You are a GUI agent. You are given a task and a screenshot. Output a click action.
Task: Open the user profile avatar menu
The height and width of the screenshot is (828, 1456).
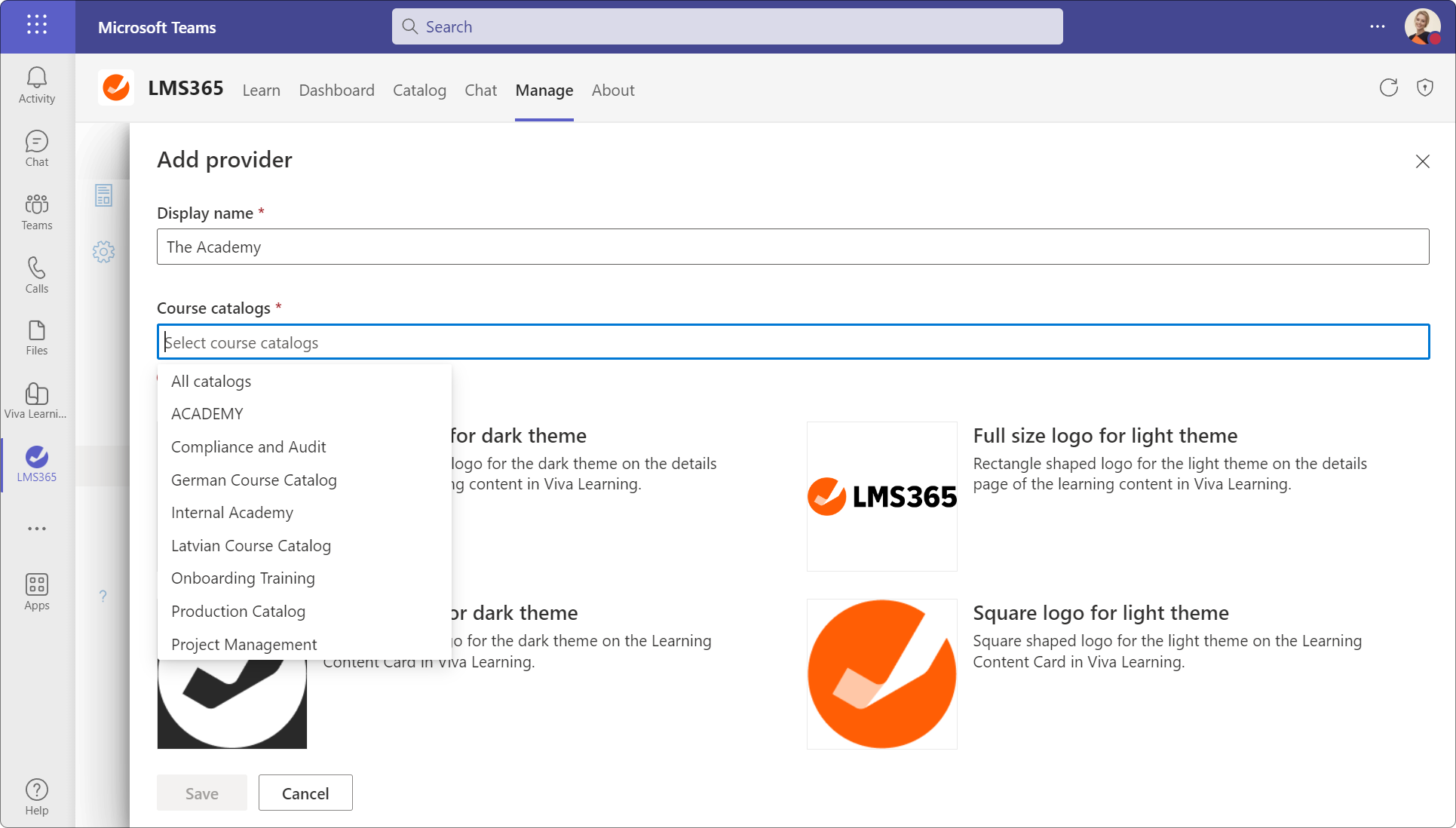coord(1423,26)
